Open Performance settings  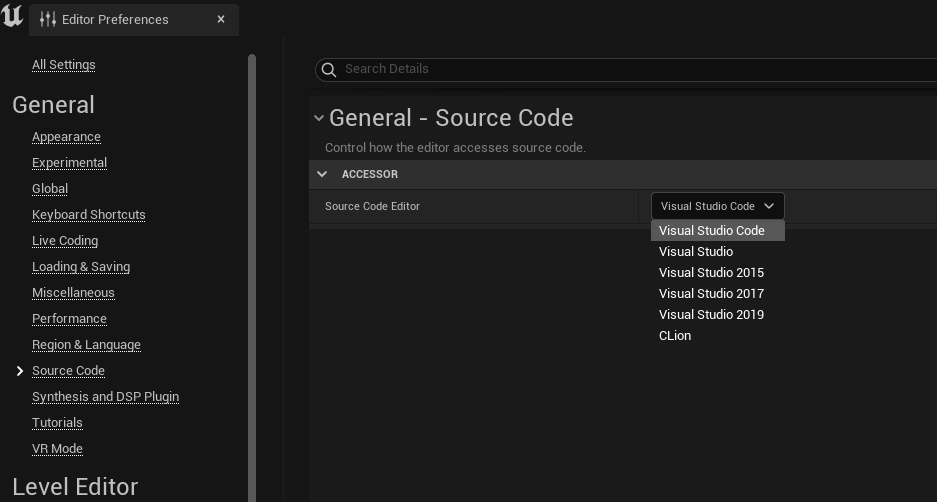[69, 319]
